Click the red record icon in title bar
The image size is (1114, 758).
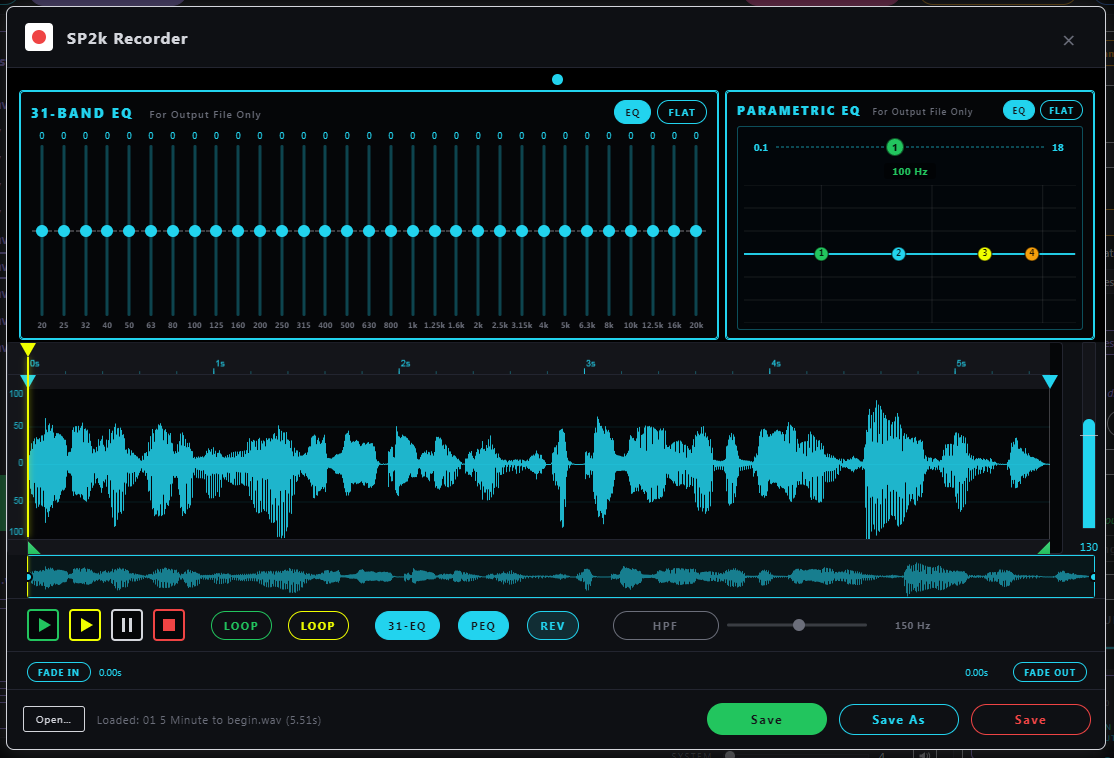click(39, 37)
